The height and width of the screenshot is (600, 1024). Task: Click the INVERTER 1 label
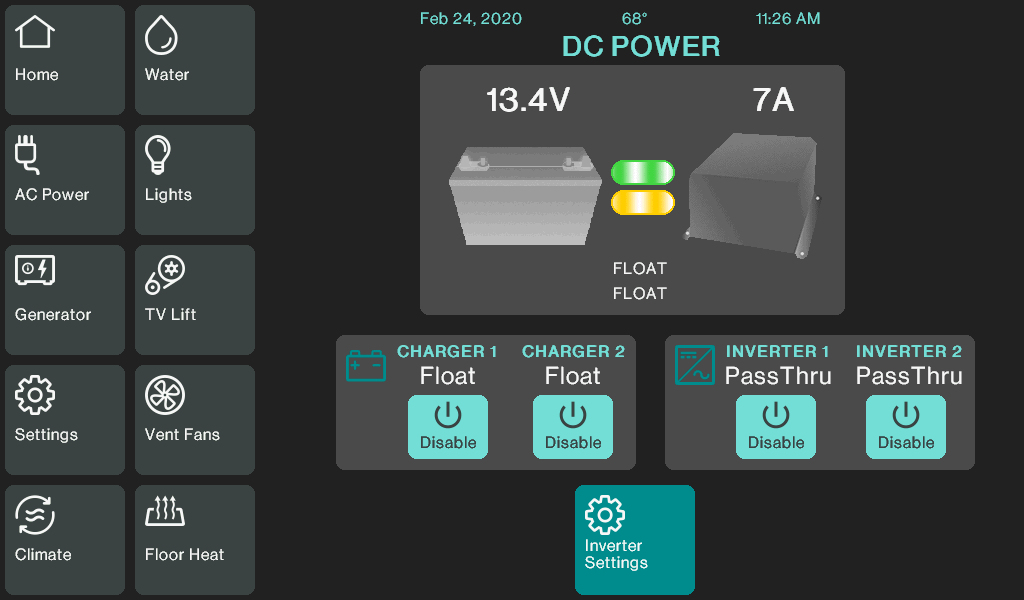[778, 351]
